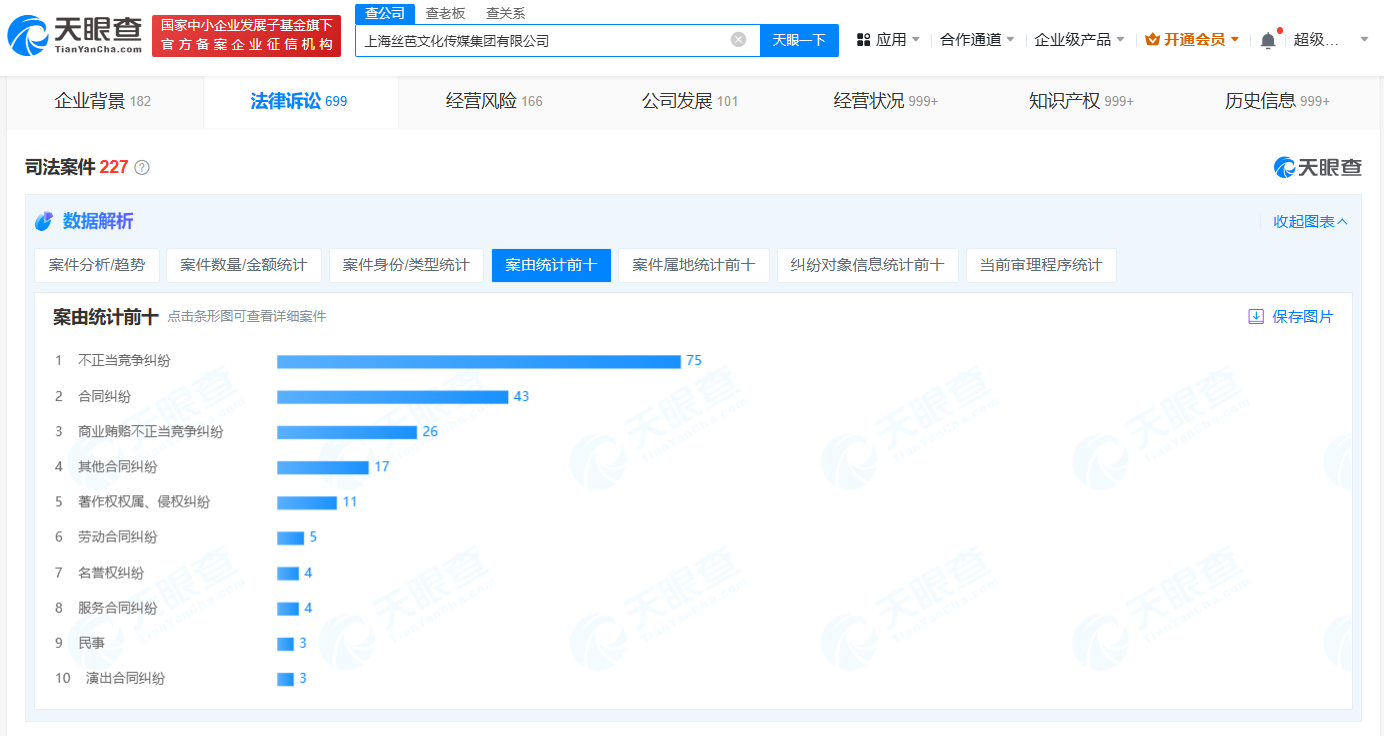This screenshot has height=736, width=1384.
Task: Click the 开通会员 crown icon
Action: point(1152,40)
